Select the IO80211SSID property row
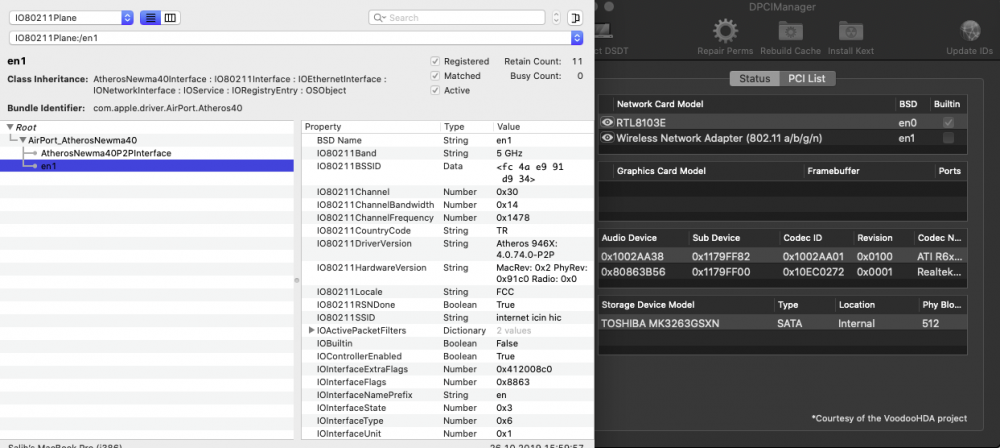The height and width of the screenshot is (448, 1000). pyautogui.click(x=447, y=318)
